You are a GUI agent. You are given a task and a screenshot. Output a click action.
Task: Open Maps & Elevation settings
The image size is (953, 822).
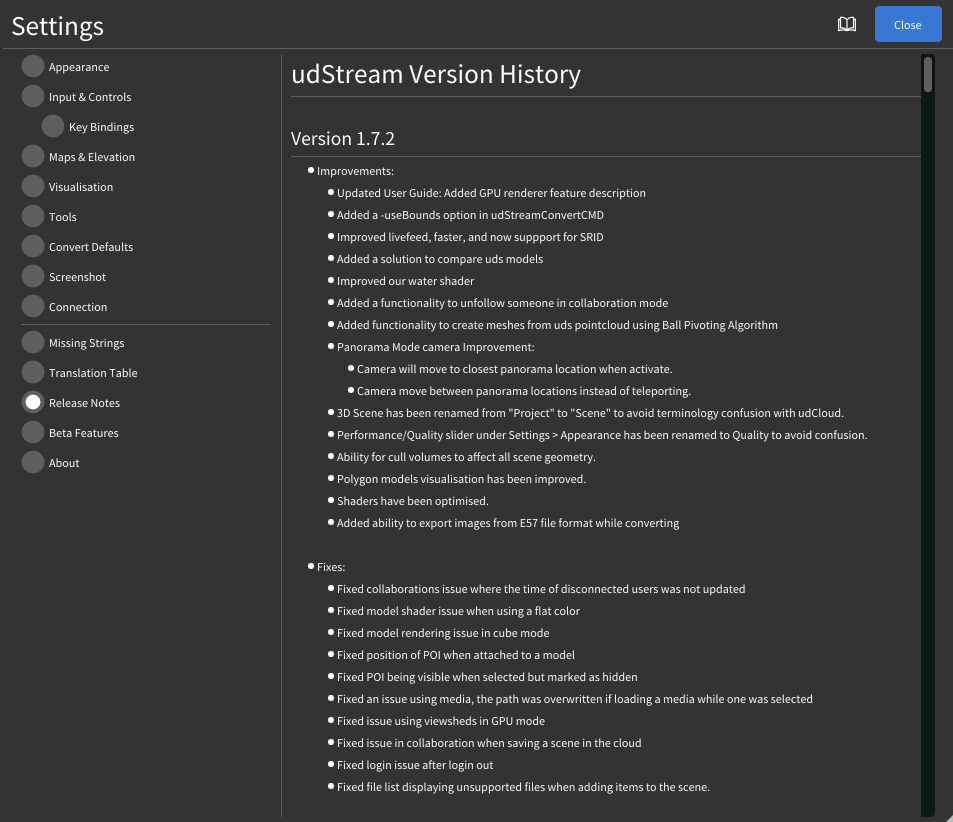coord(33,157)
